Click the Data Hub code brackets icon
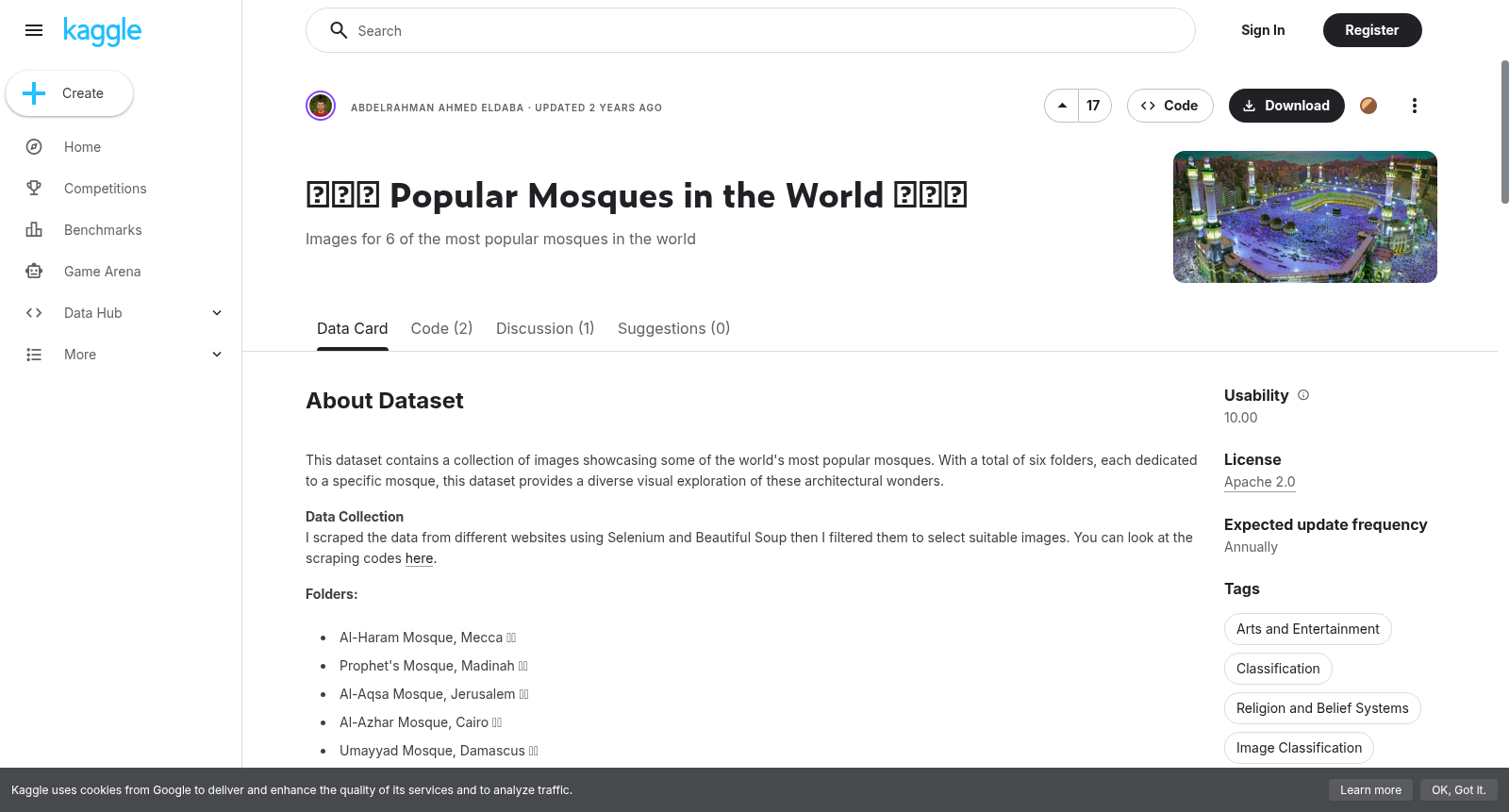Image resolution: width=1509 pixels, height=812 pixels. [34, 313]
